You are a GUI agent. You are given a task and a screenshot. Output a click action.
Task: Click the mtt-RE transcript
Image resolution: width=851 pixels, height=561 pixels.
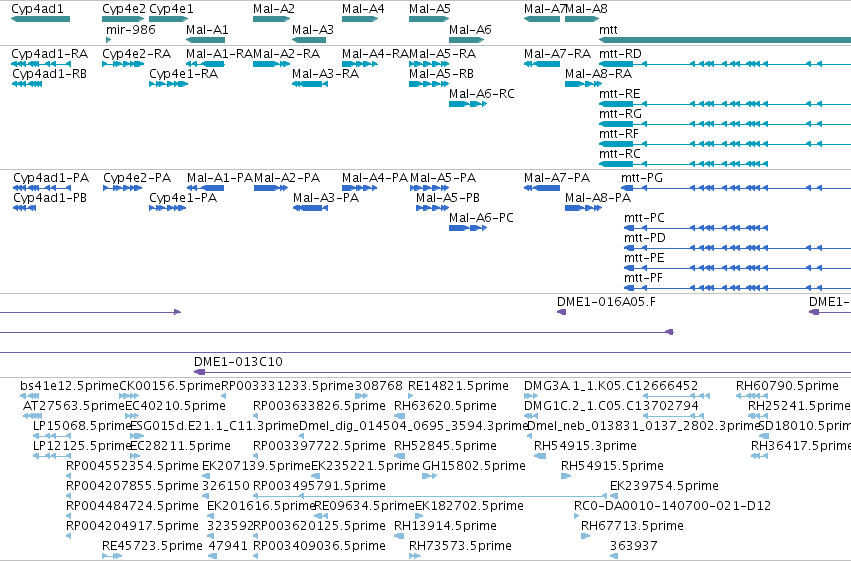point(725,104)
